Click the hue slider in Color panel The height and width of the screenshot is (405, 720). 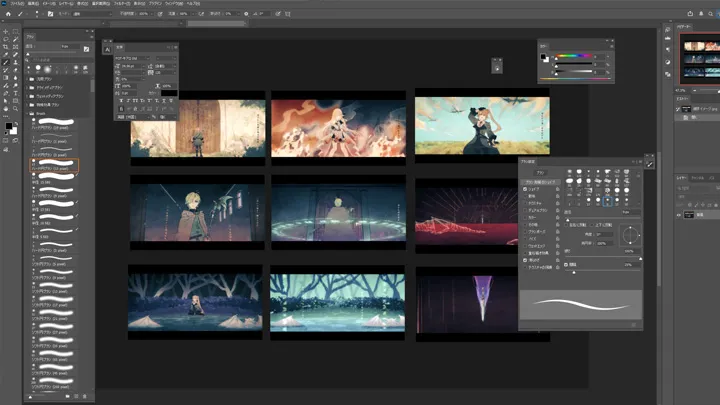coord(574,56)
